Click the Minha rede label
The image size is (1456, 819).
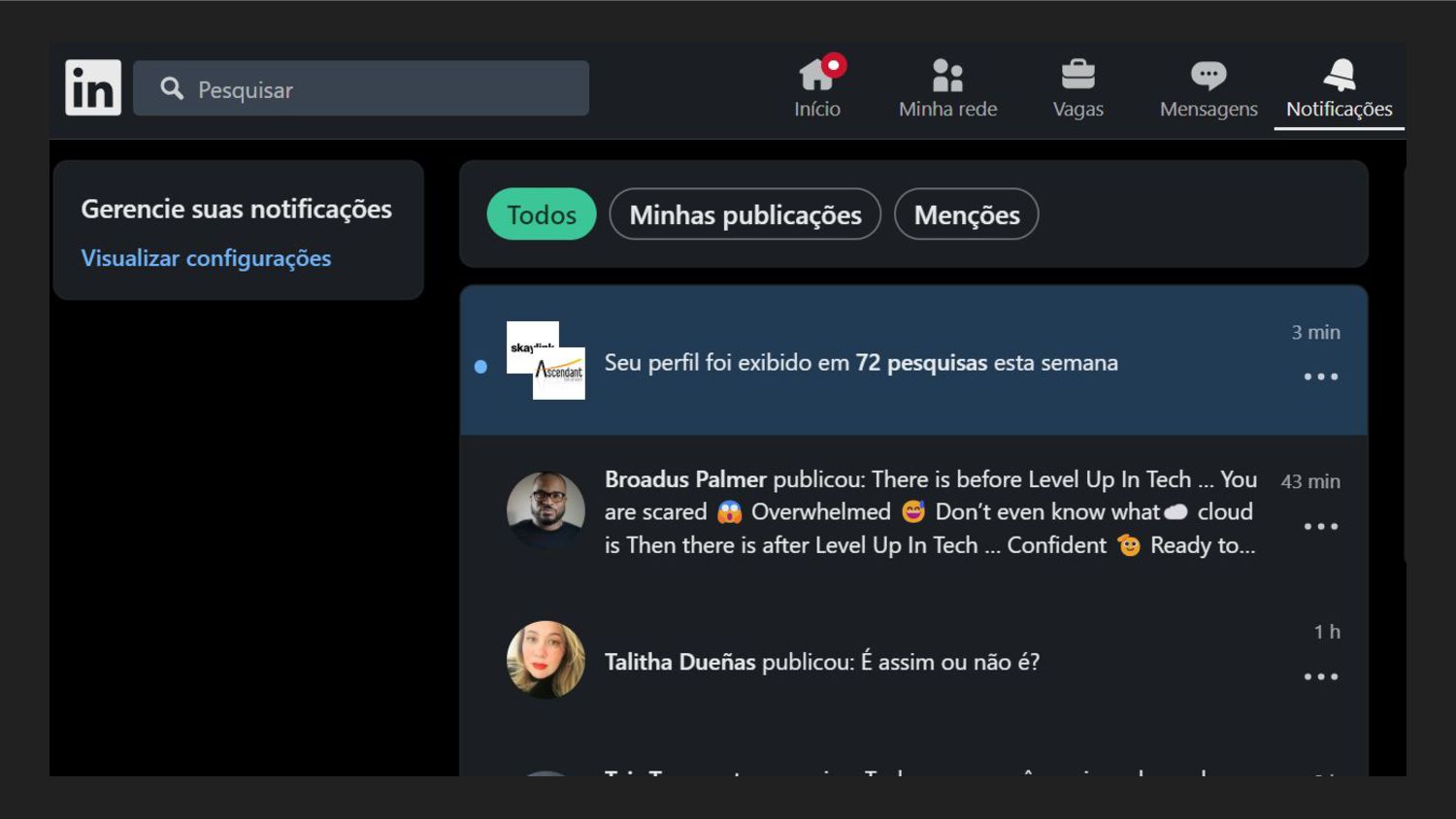click(x=948, y=109)
